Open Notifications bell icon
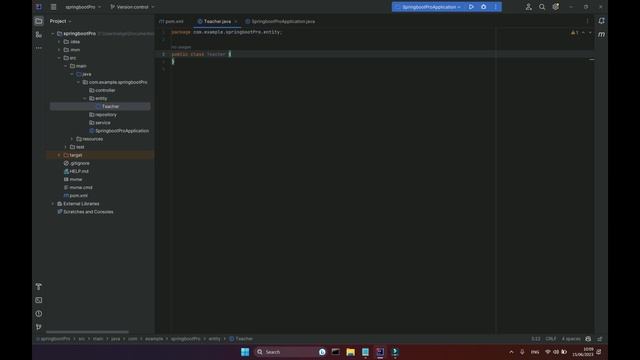The width and height of the screenshot is (640, 360). 601,21
